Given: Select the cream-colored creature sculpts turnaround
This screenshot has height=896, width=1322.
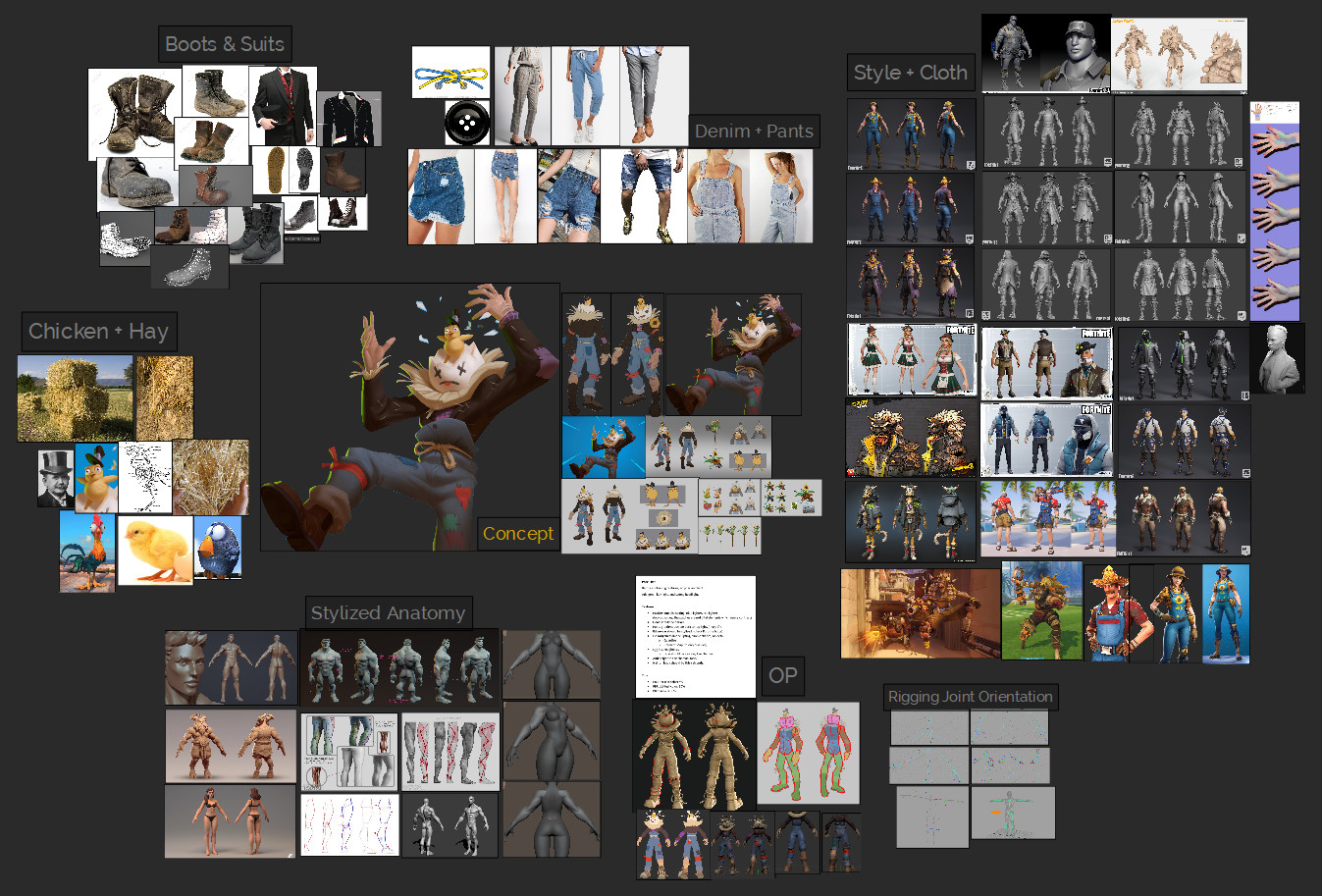Looking at the screenshot, I should coord(1179,55).
